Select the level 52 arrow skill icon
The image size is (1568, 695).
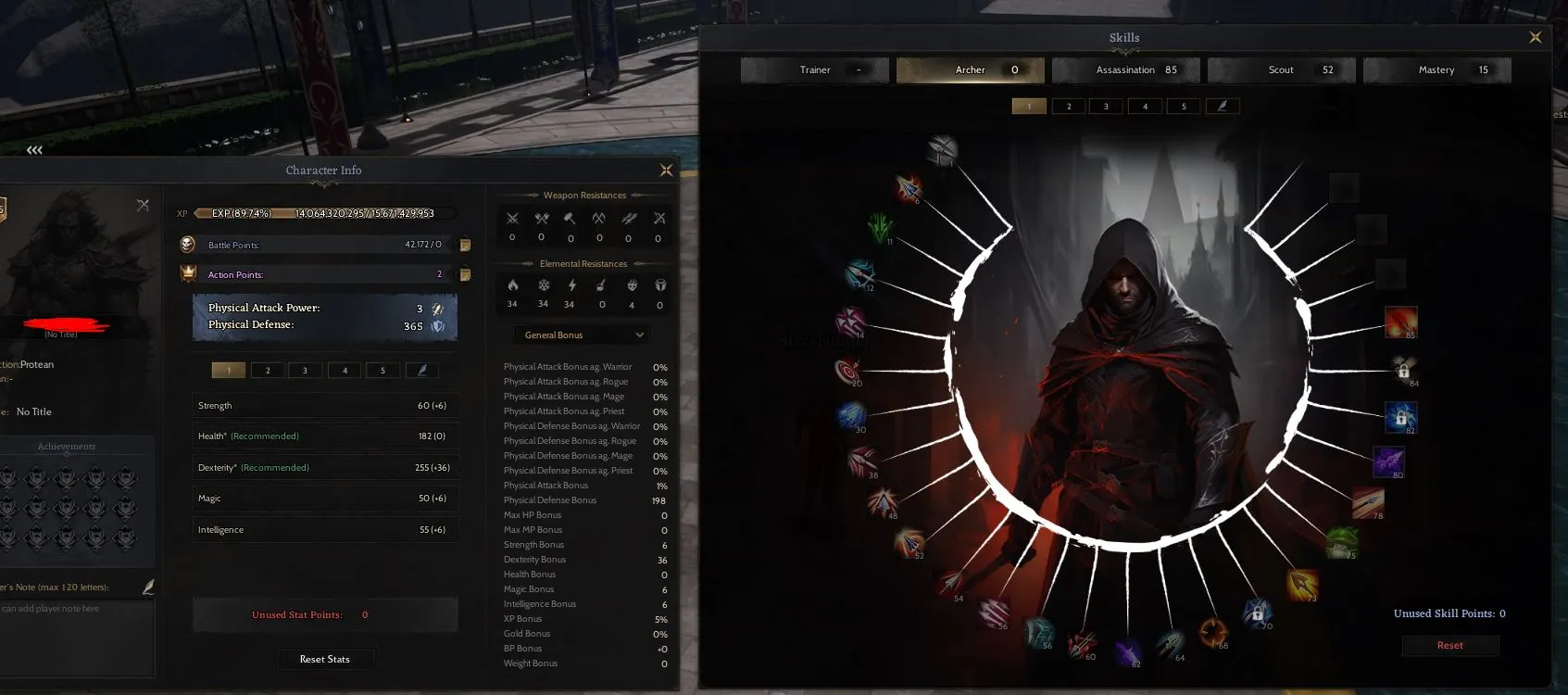tap(909, 542)
